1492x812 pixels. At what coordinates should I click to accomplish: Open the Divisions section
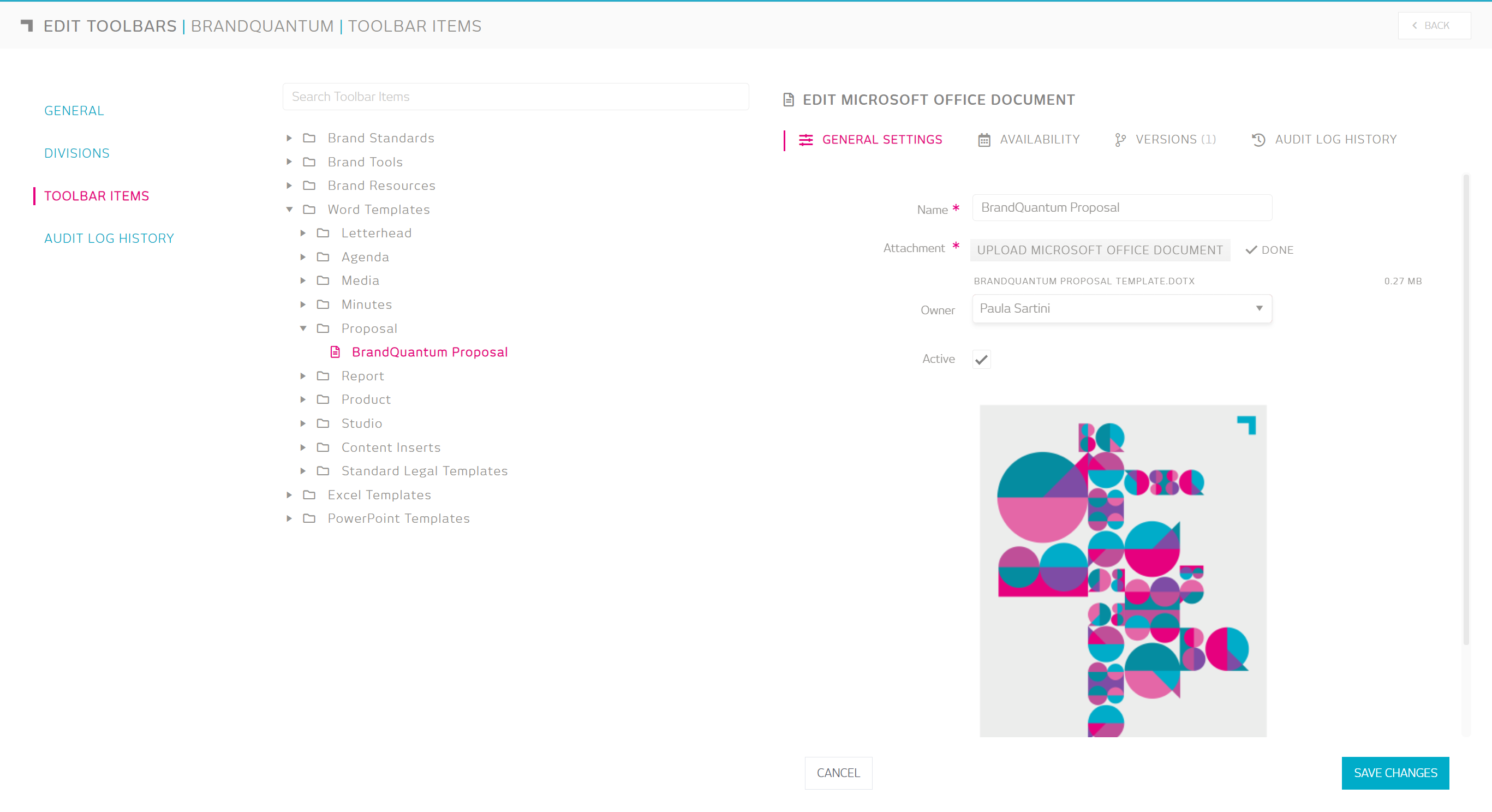click(76, 153)
